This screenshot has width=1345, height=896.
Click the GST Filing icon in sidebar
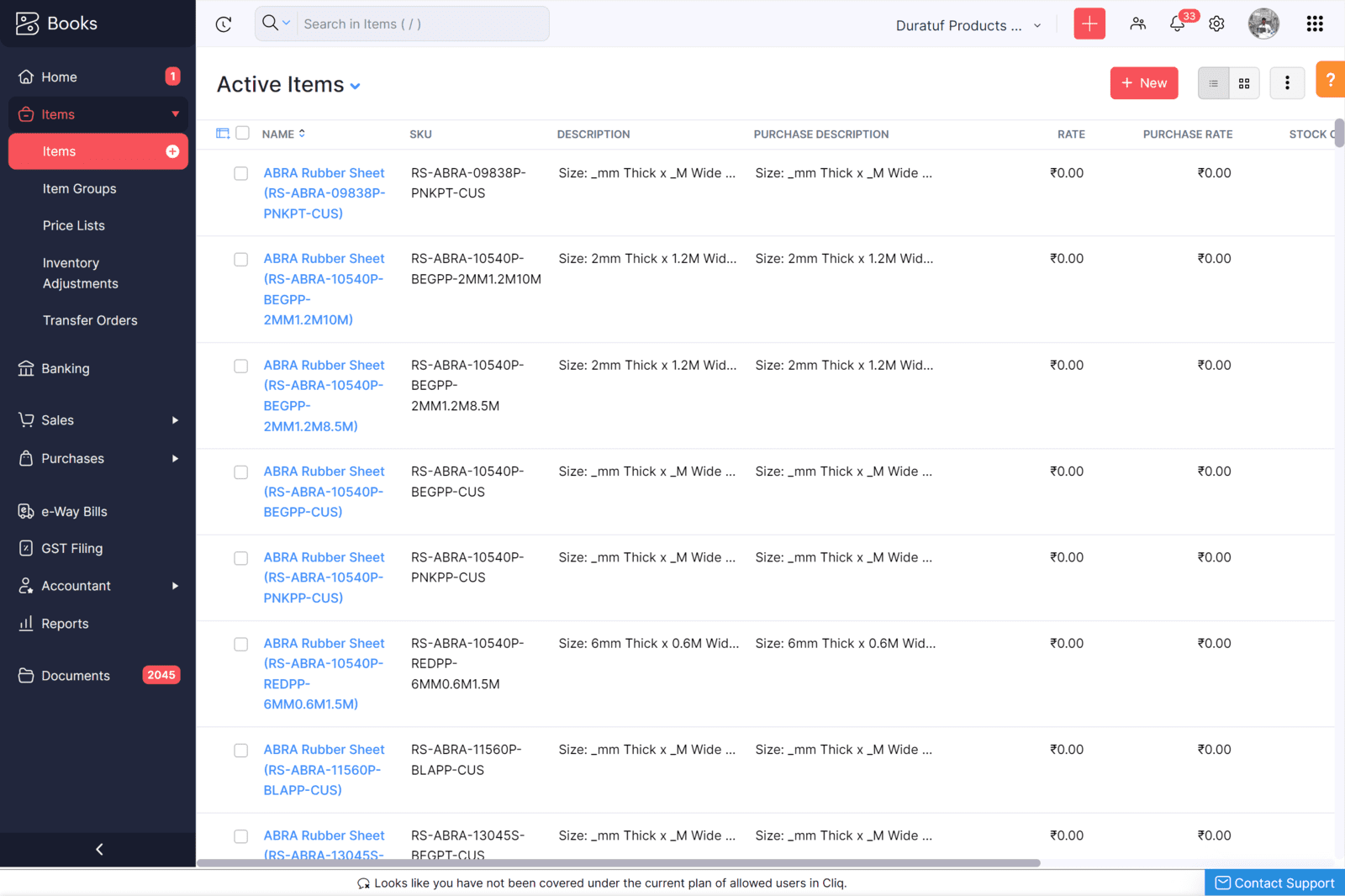click(x=26, y=548)
